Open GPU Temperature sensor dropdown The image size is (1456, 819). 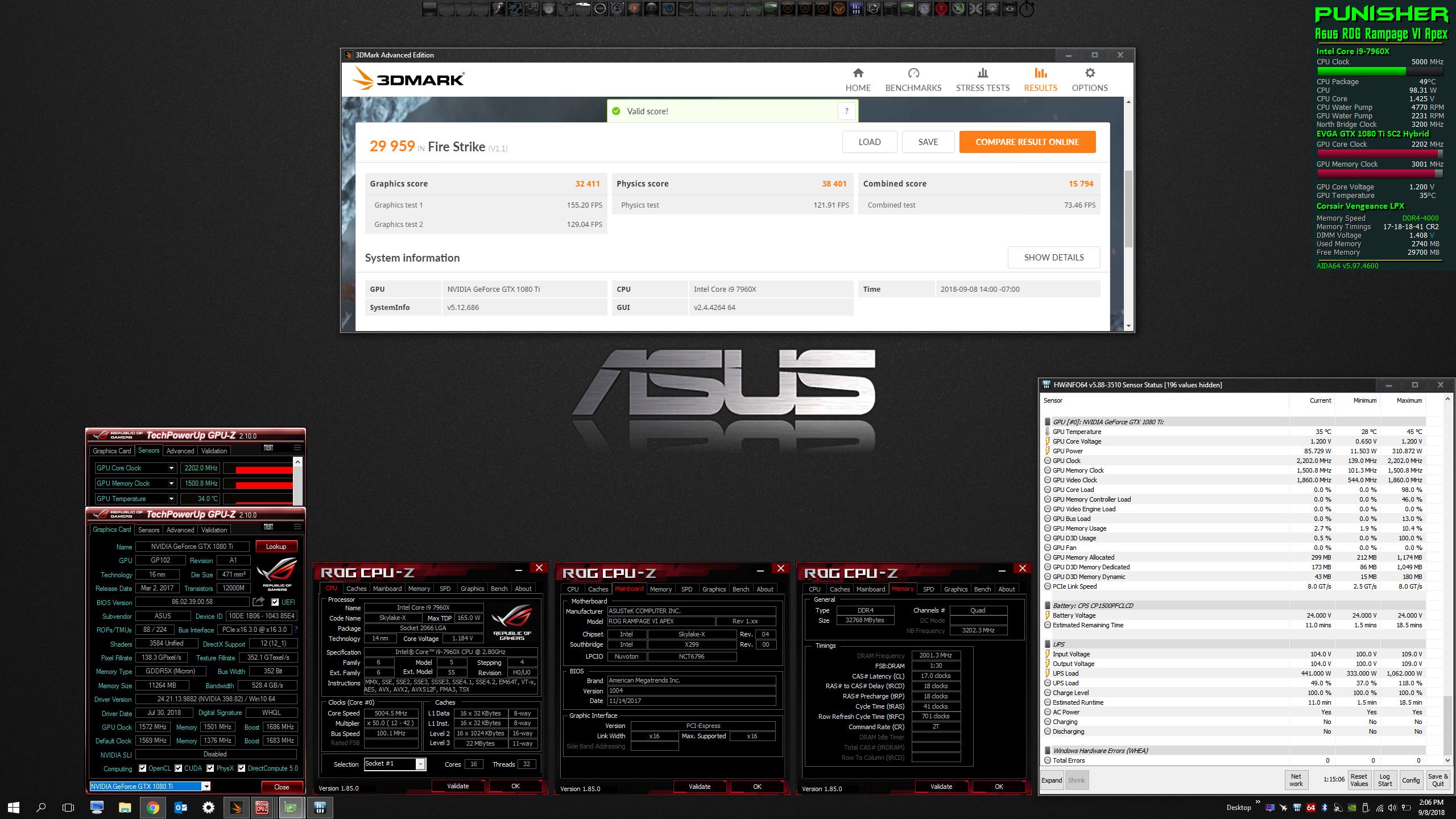click(x=171, y=499)
